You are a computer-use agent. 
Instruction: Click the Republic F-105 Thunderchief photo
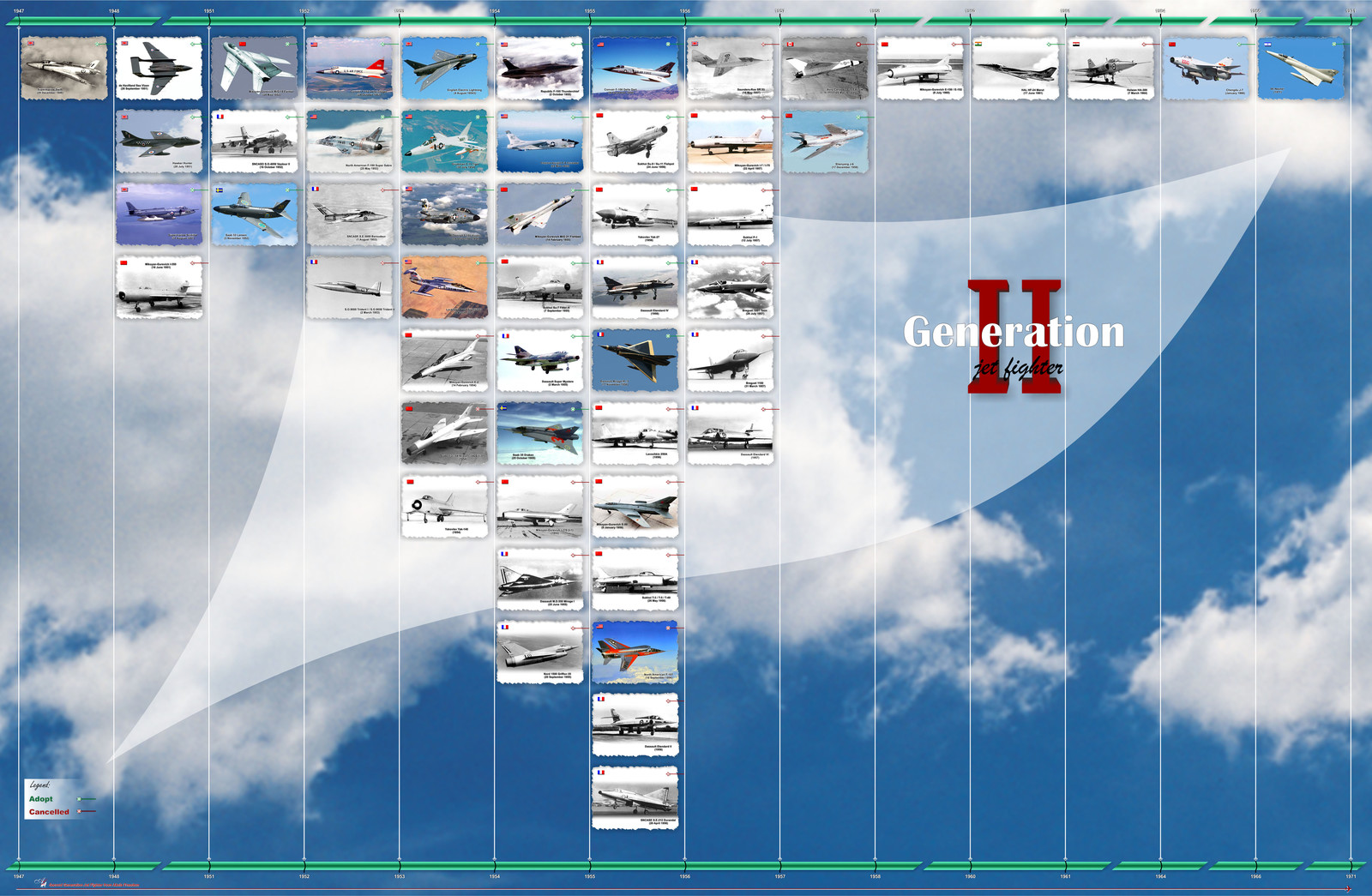pos(540,68)
